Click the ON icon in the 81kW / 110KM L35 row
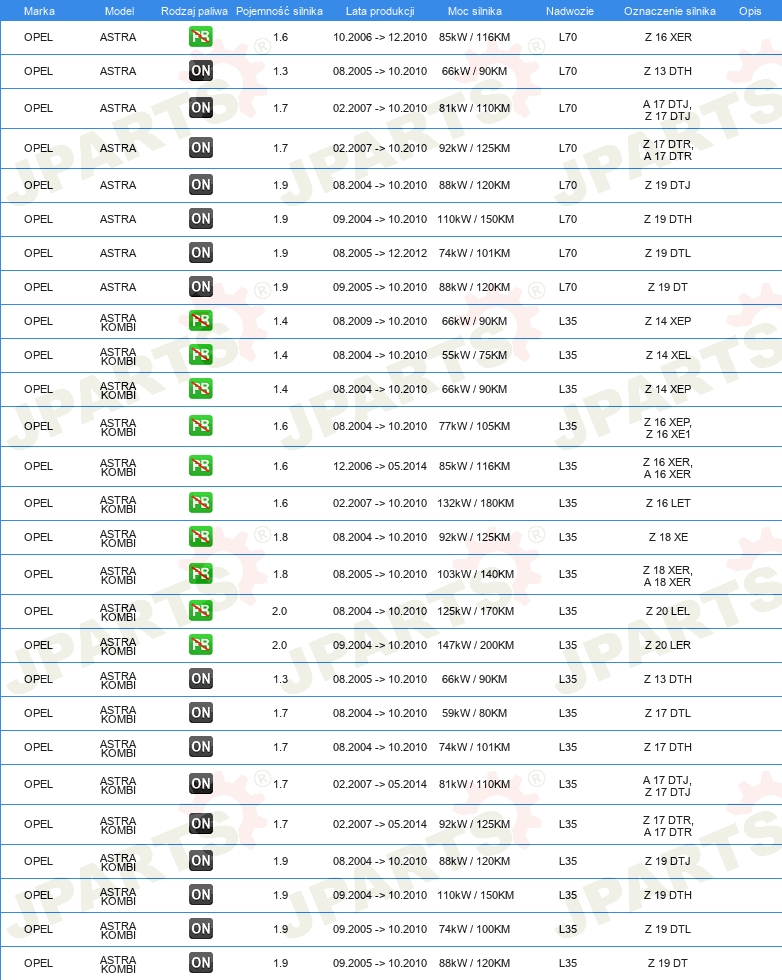The width and height of the screenshot is (782, 980). click(x=201, y=784)
